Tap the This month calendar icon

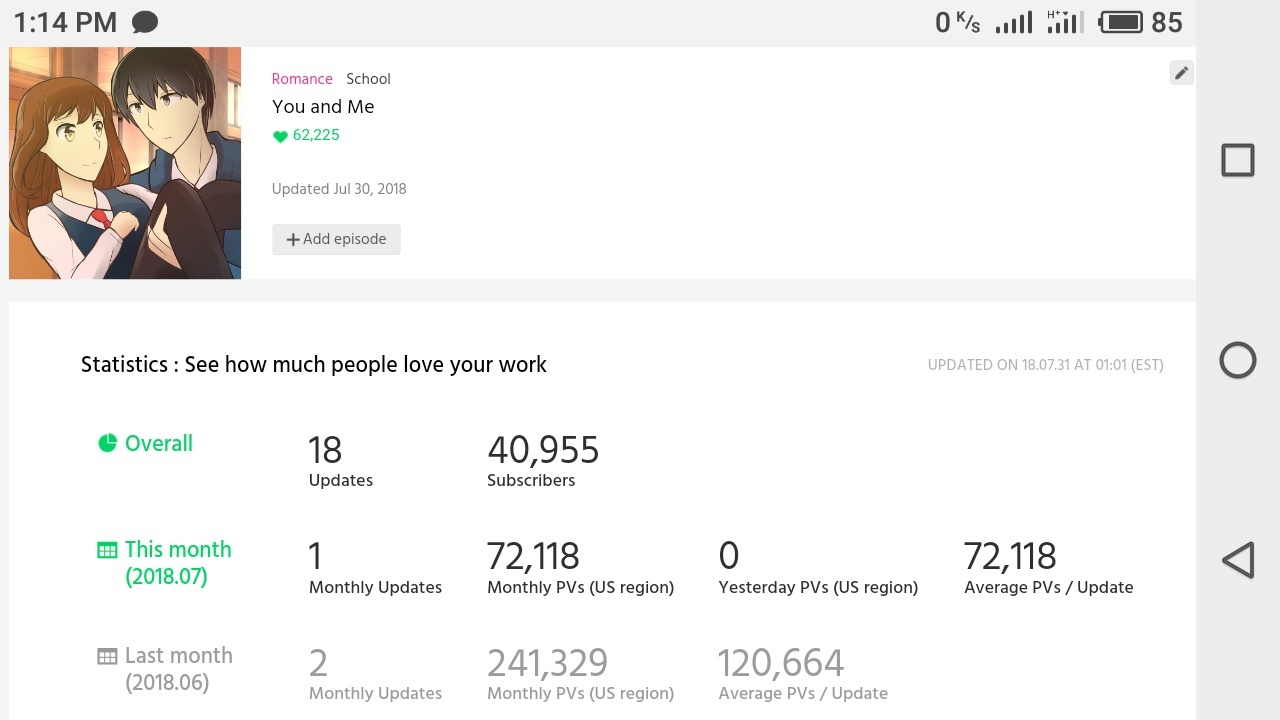tap(107, 550)
